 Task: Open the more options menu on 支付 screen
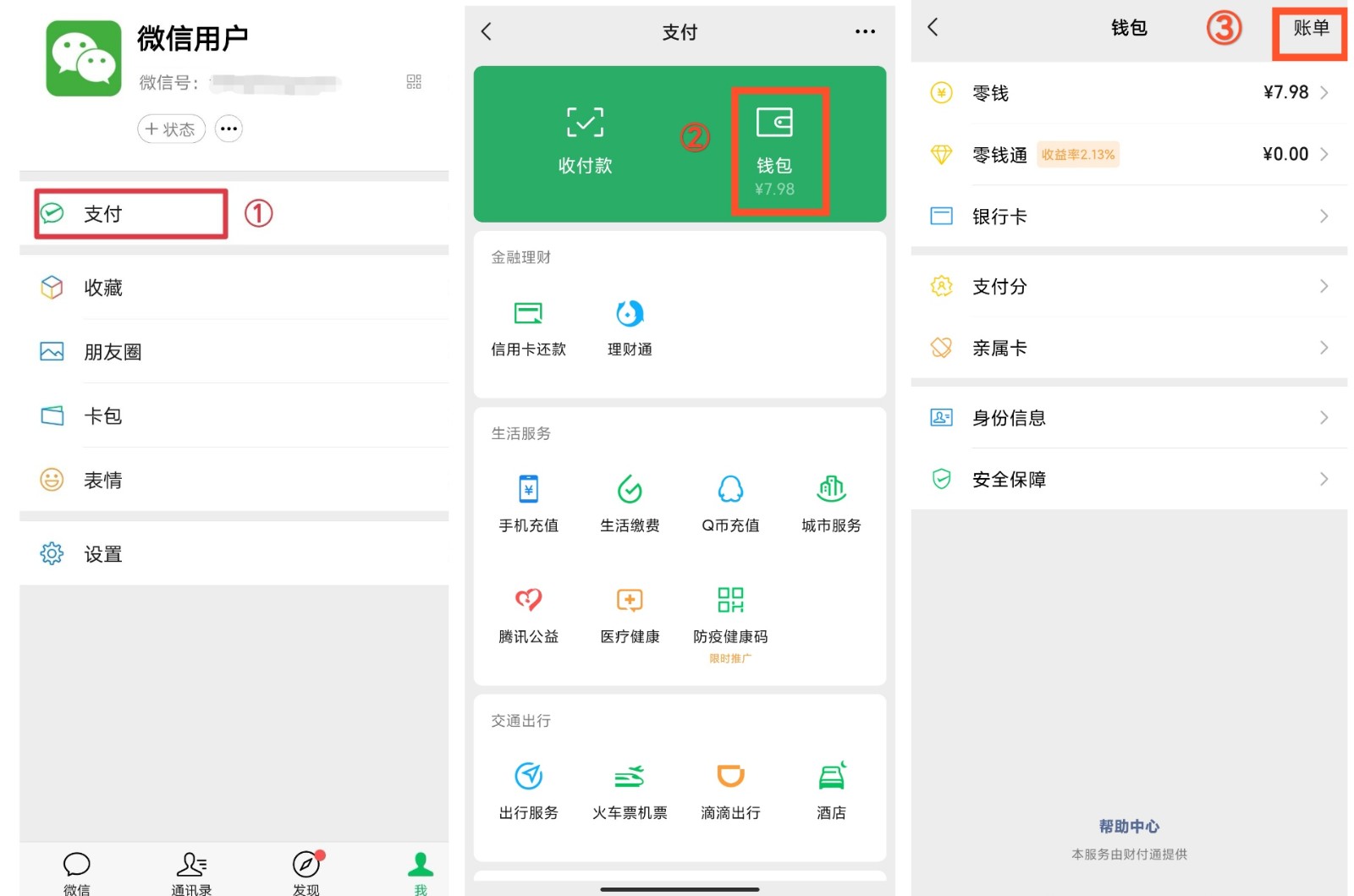(865, 31)
